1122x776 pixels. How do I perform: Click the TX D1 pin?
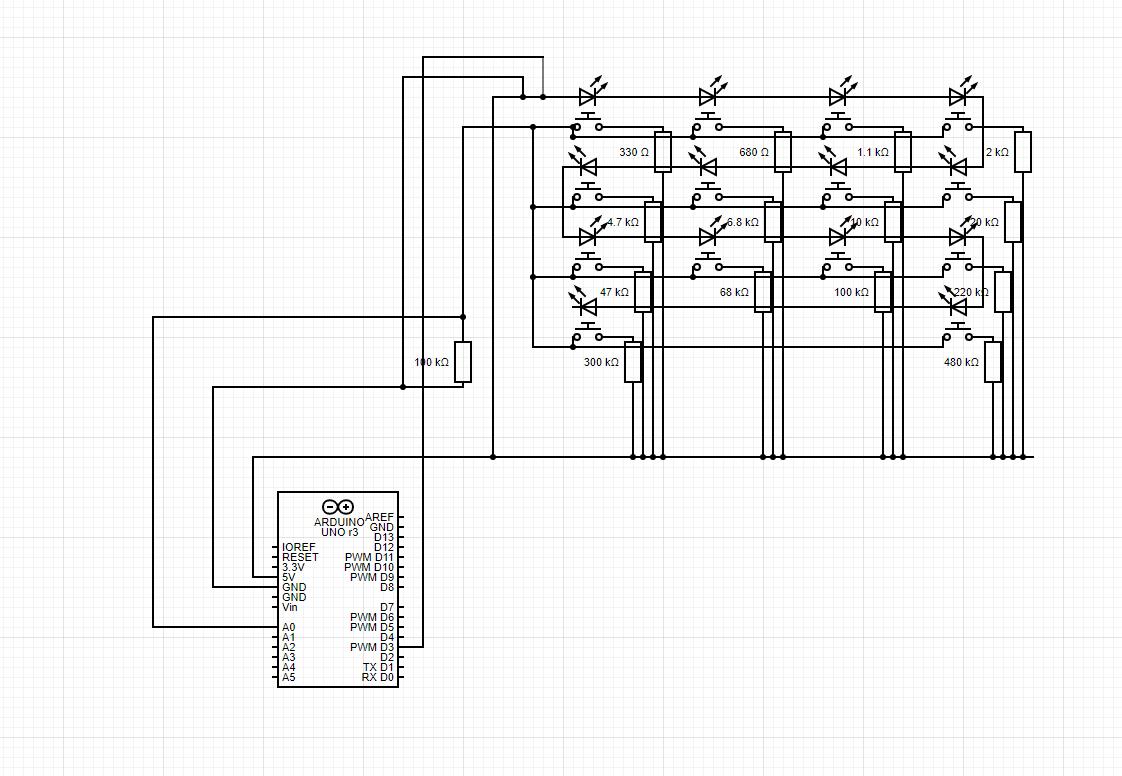(x=379, y=667)
